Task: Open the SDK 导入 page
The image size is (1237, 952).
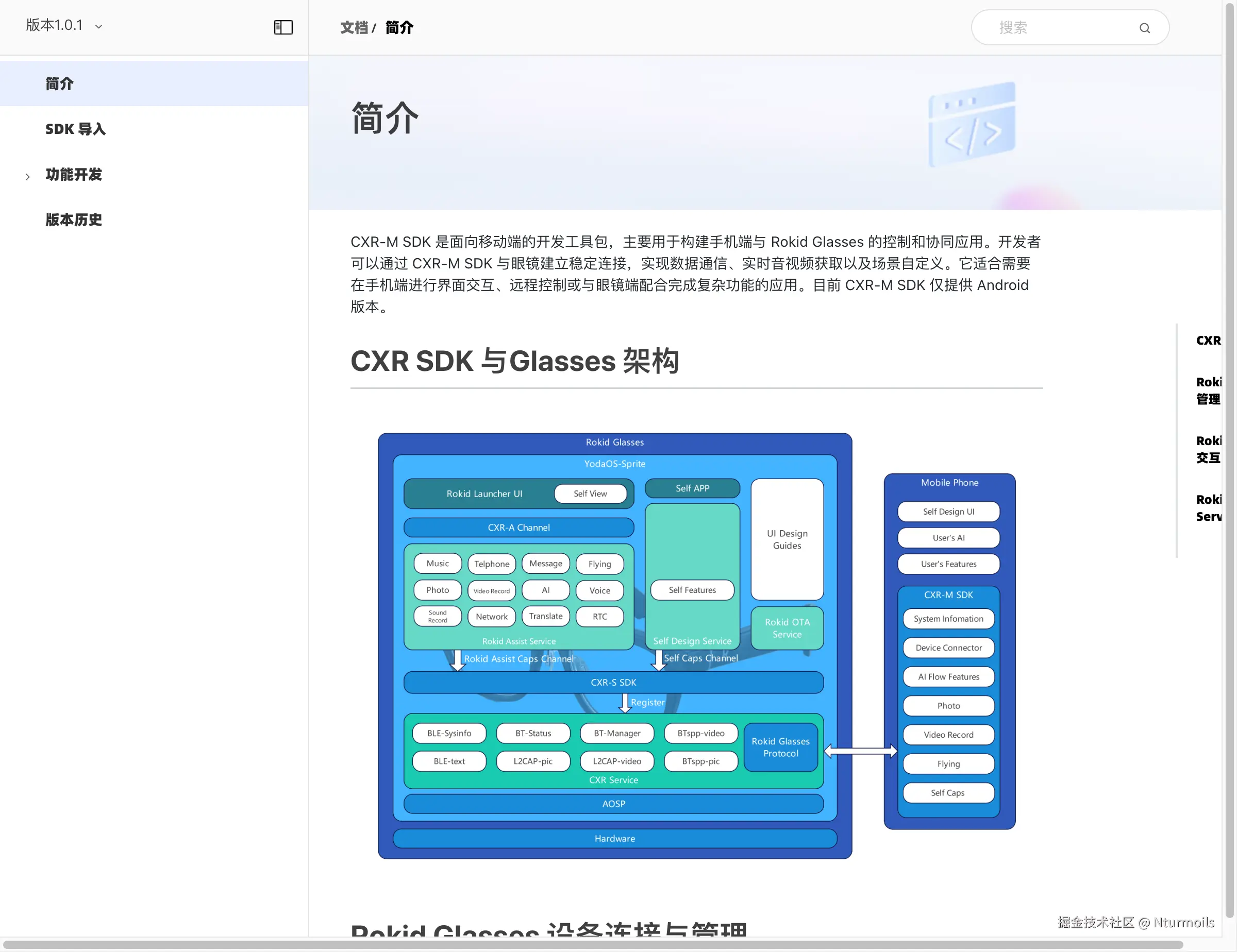Action: coord(75,129)
